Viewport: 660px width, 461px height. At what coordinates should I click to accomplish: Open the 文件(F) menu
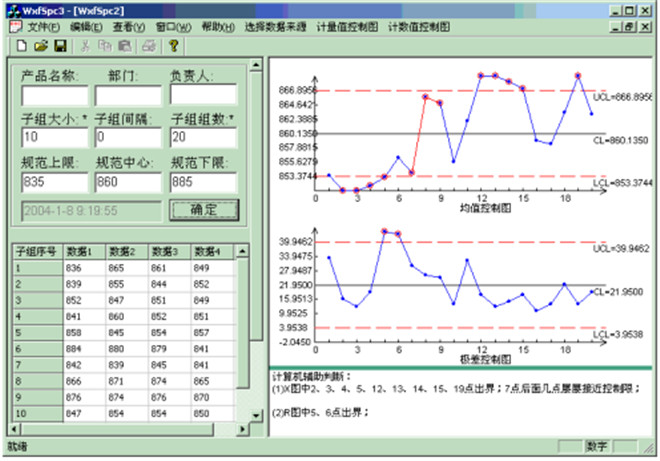[x=43, y=27]
